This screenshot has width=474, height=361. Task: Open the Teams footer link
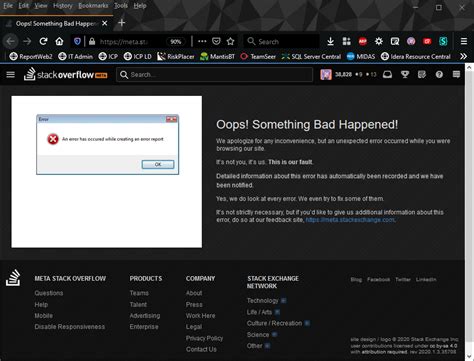pos(139,293)
